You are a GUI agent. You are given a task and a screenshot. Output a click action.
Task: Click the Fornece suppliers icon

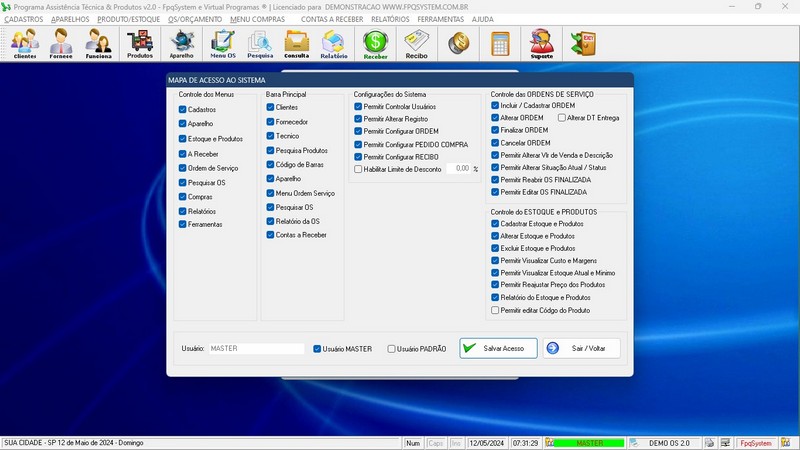coord(62,44)
